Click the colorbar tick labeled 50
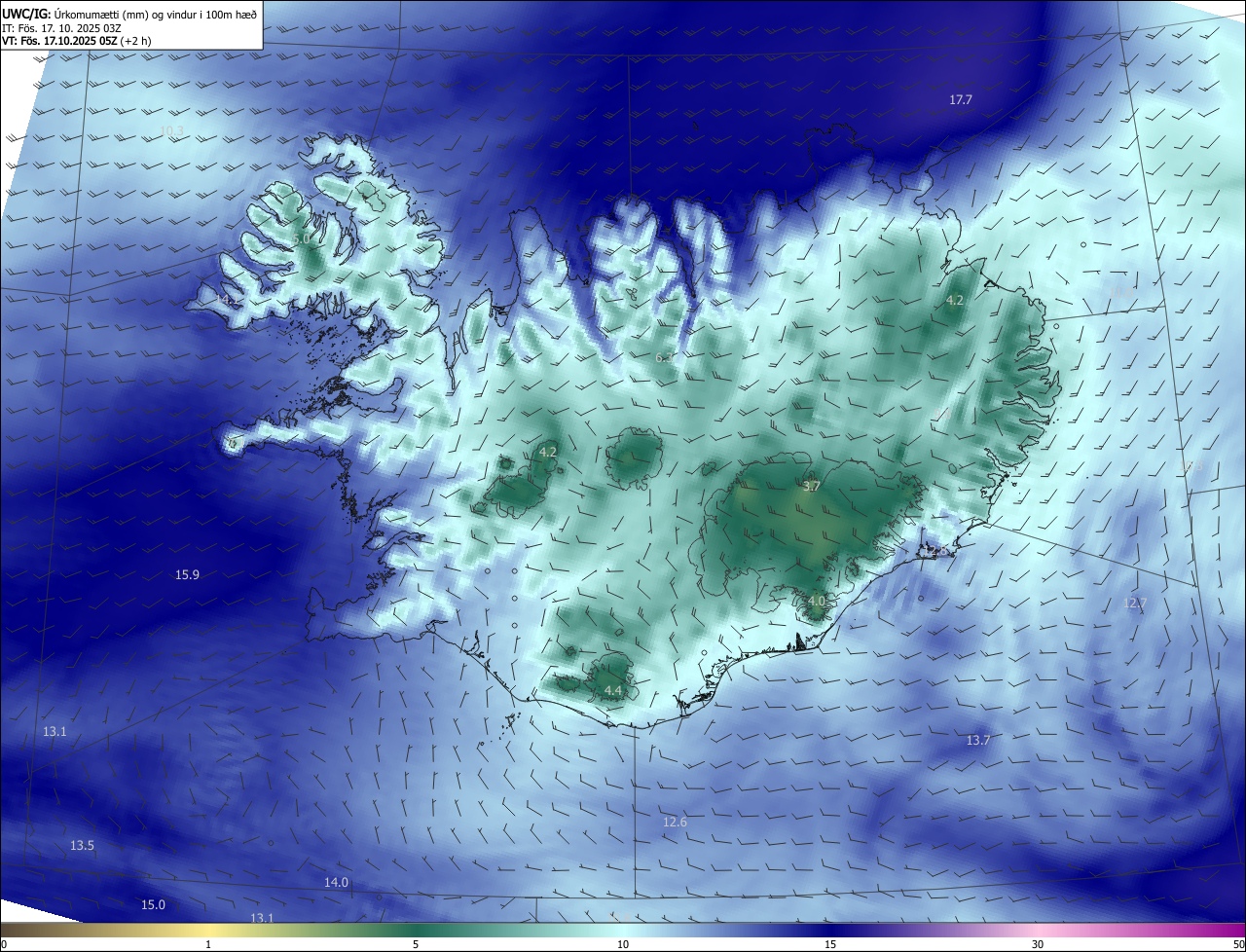The image size is (1246, 952). (1238, 944)
